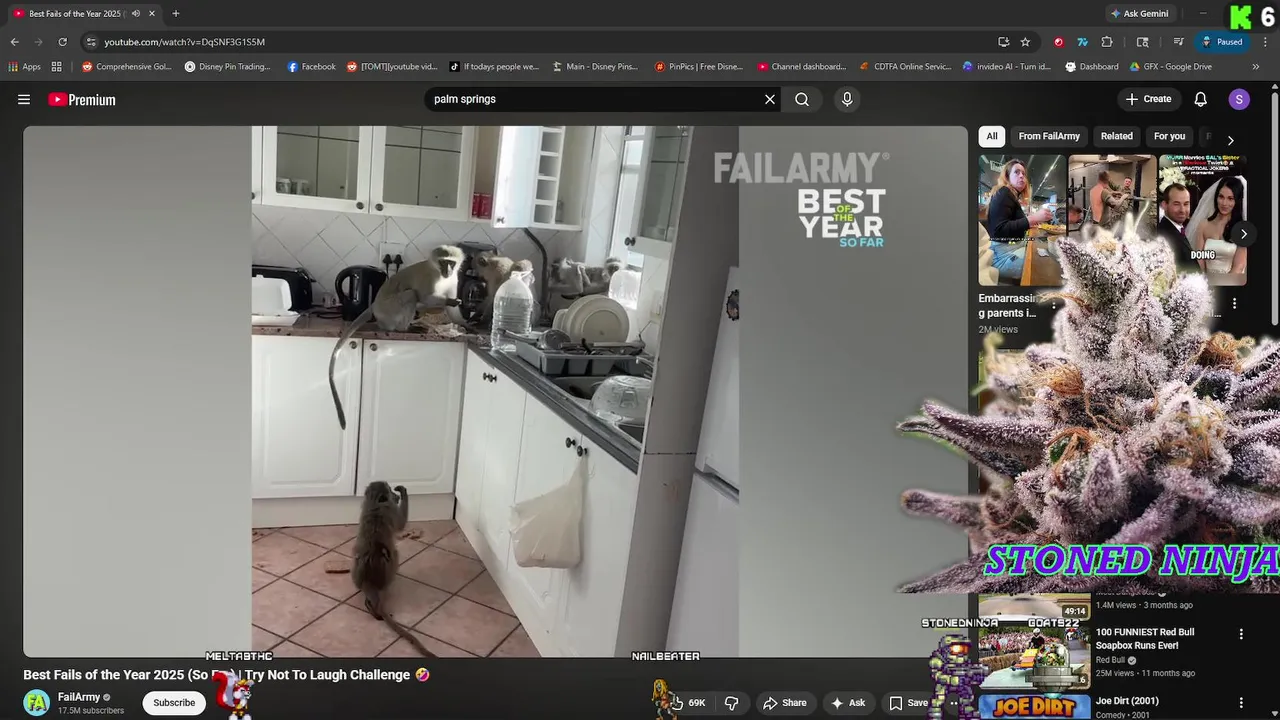
Task: Open the PinPics bookmark
Action: [x=699, y=67]
